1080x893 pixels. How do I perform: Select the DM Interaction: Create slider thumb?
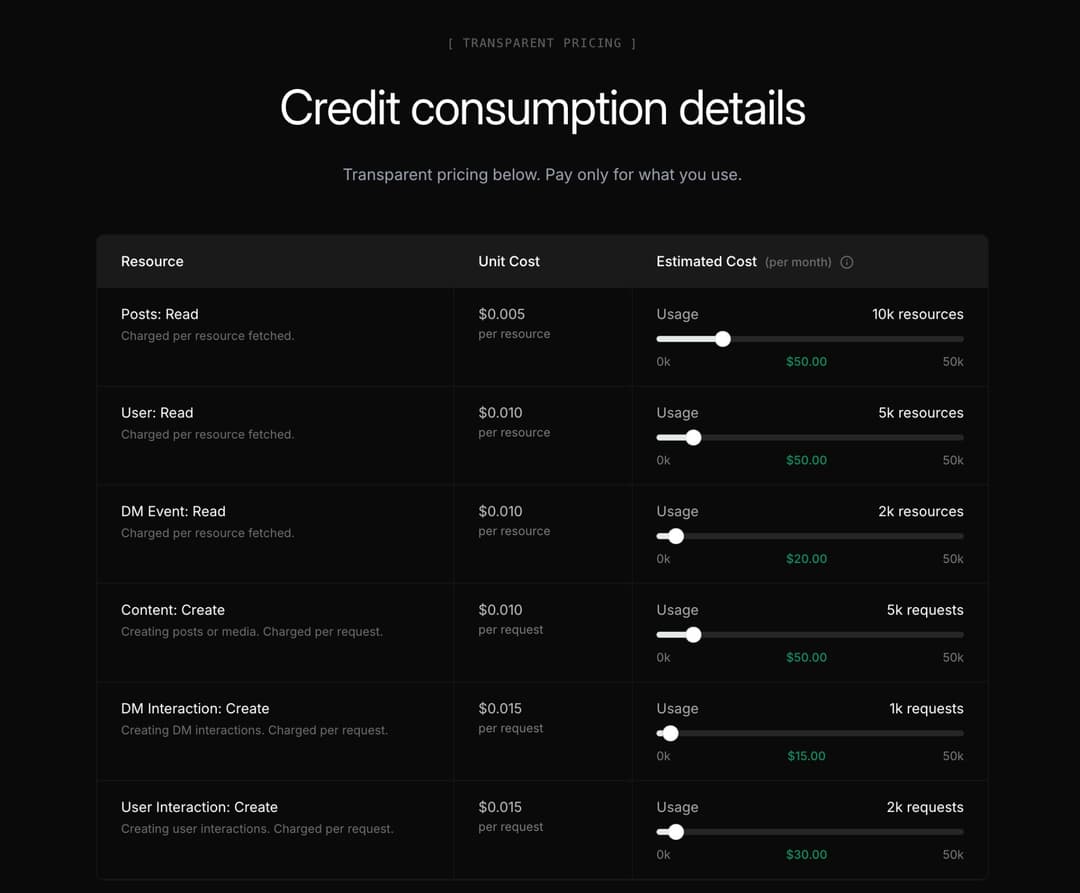[x=669, y=733]
